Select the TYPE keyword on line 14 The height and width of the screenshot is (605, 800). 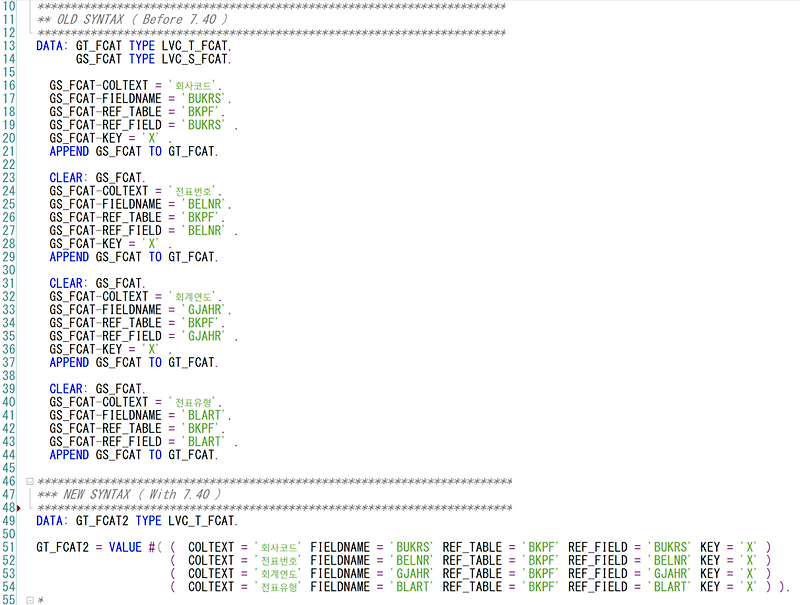coord(142,58)
